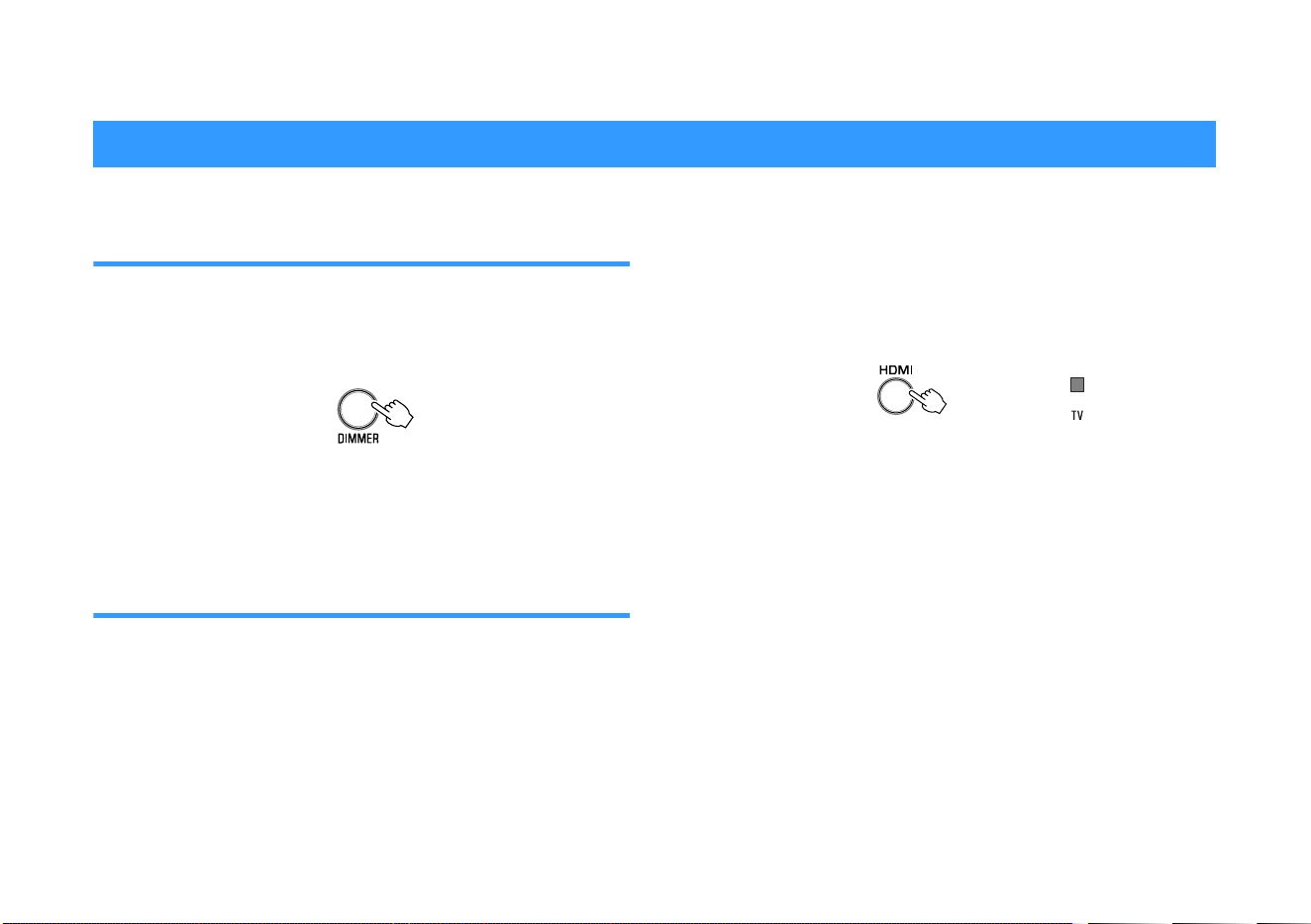
Task: Select the hand pointer beside HDMI button
Action: pos(927,400)
